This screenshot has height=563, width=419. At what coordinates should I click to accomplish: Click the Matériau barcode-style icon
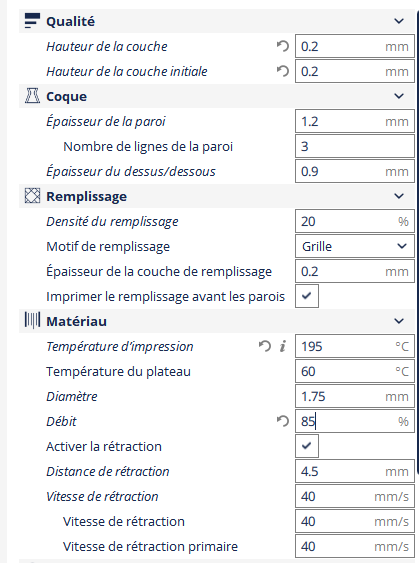(32, 320)
